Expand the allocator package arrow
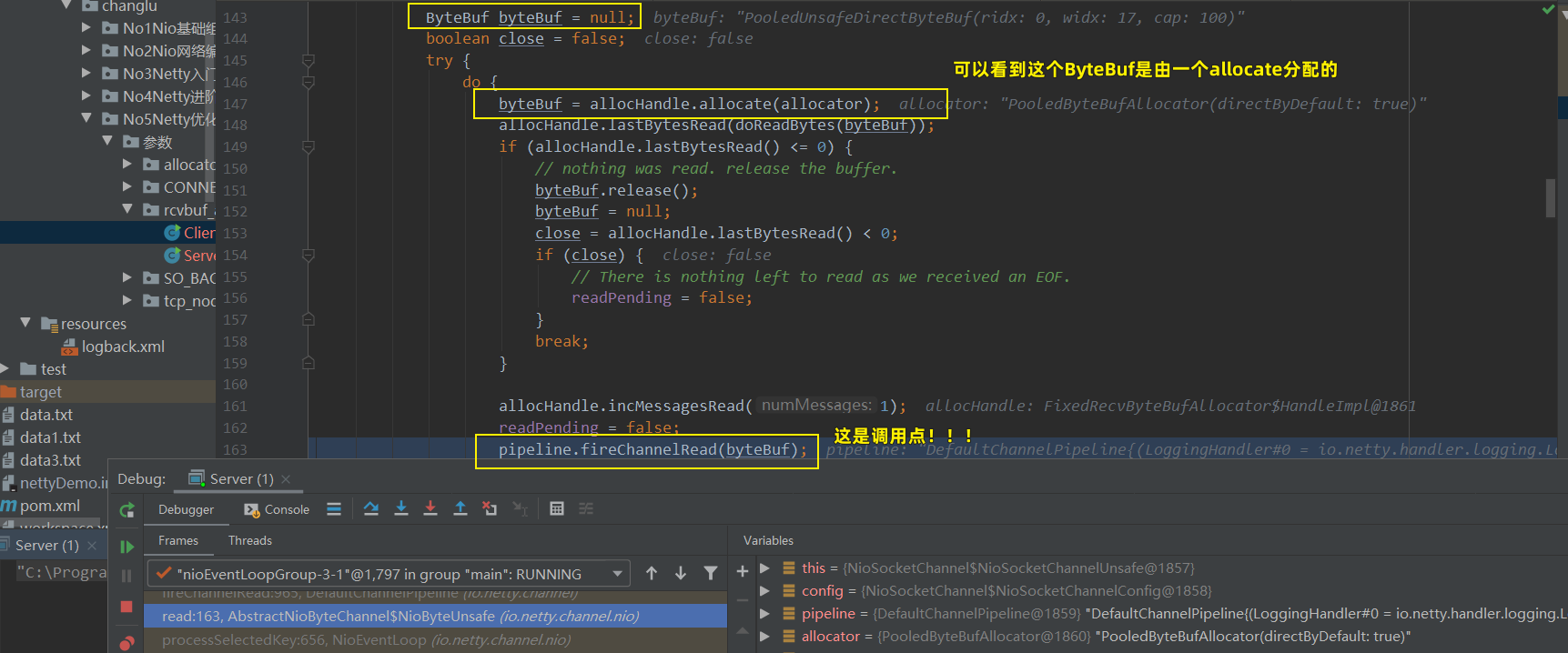1568x653 pixels. pos(127,164)
